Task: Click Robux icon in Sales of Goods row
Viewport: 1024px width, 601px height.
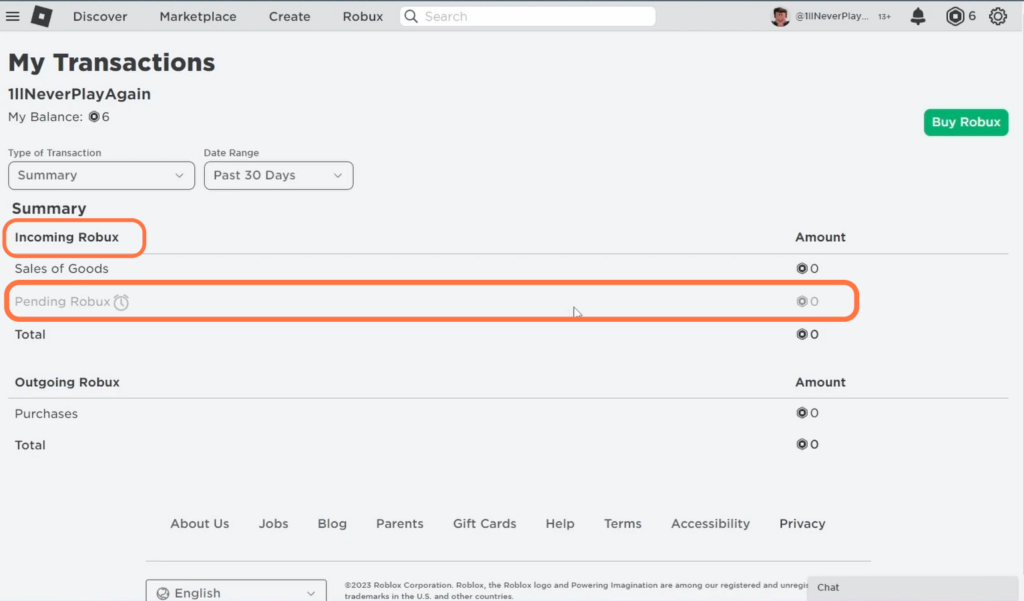Action: click(802, 268)
